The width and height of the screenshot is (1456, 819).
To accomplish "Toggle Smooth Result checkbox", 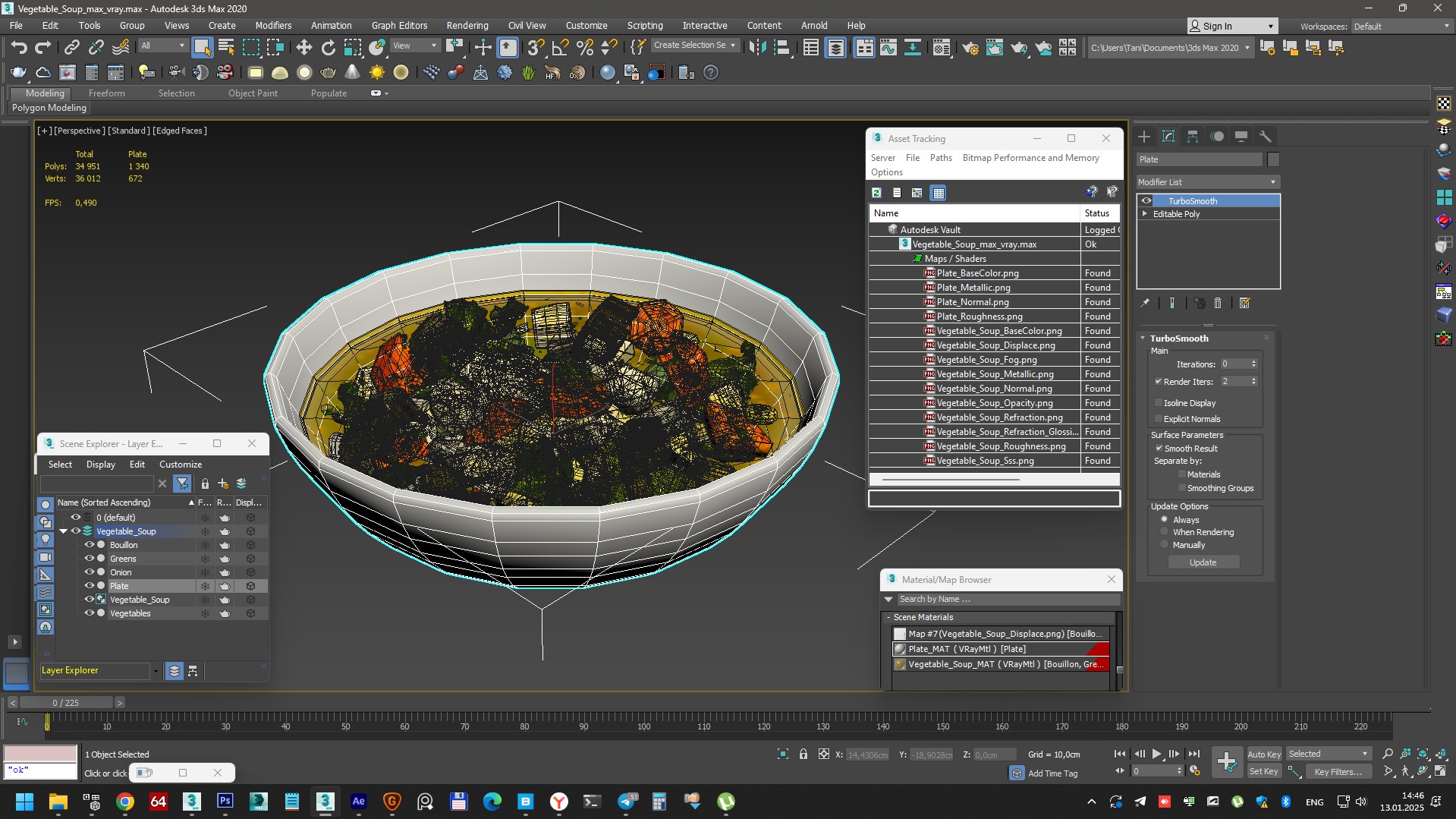I will point(1159,449).
